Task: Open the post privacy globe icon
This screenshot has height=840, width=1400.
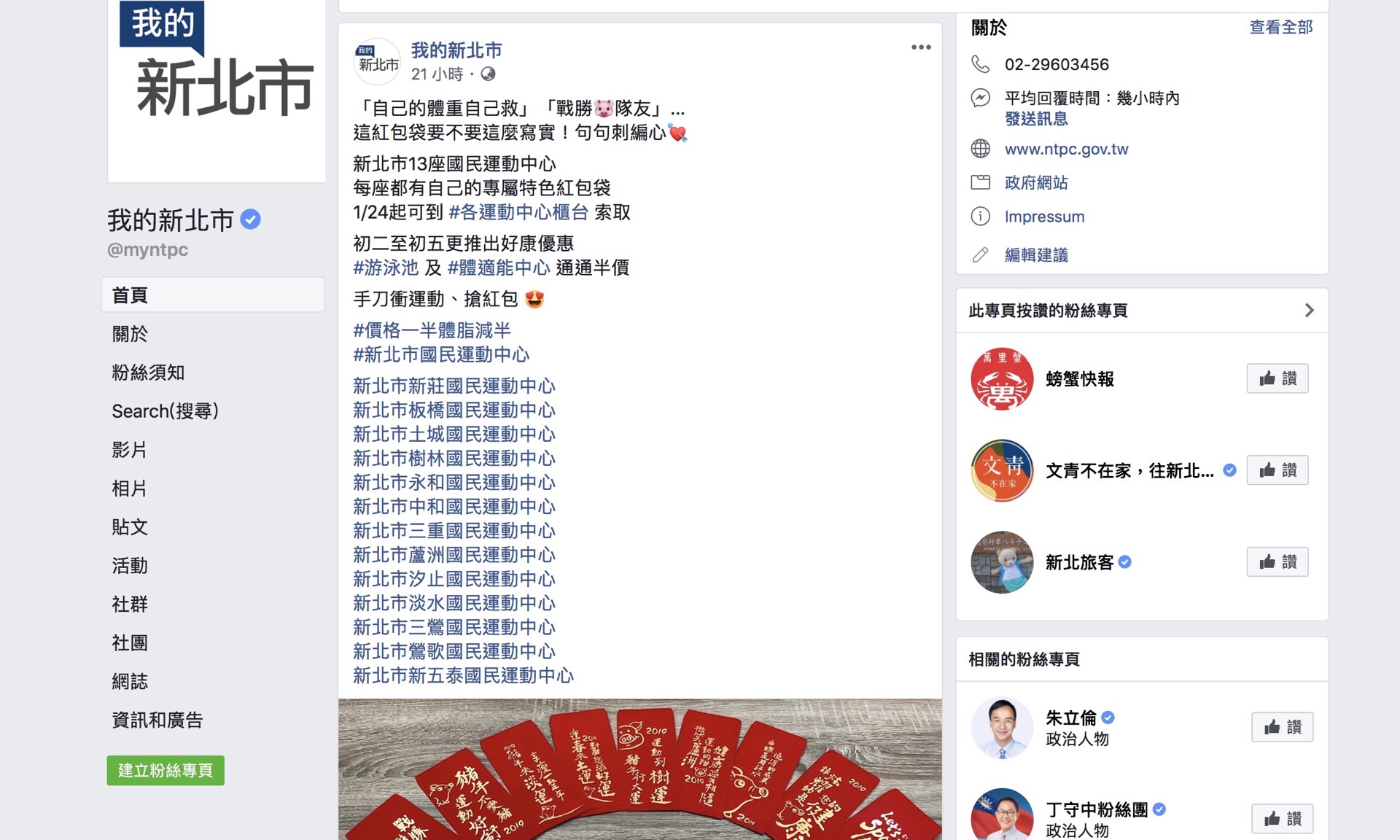Action: tap(488, 74)
